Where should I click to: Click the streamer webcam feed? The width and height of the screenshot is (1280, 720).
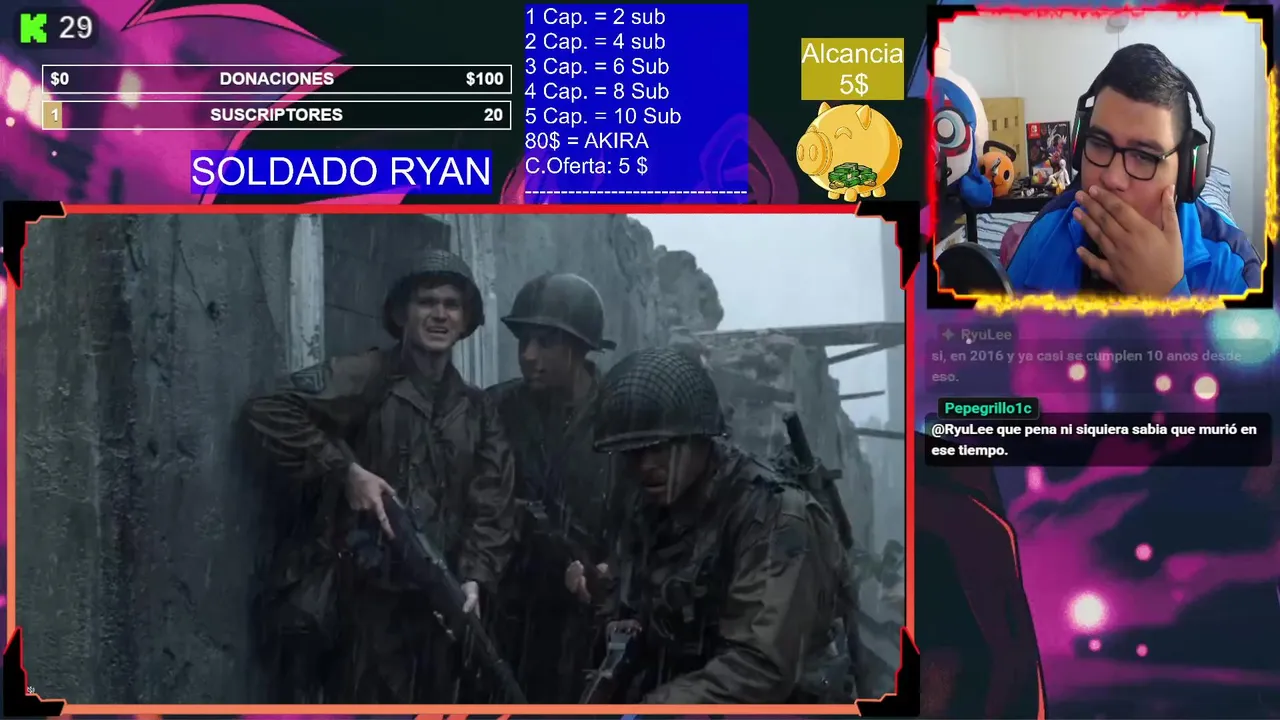[1099, 155]
